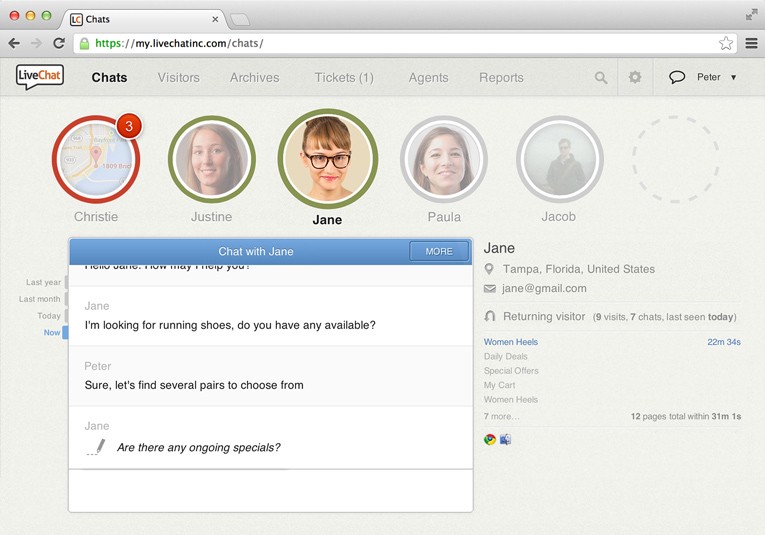The width and height of the screenshot is (765, 535).
Task: Select Paula's chat avatar
Action: click(x=443, y=159)
